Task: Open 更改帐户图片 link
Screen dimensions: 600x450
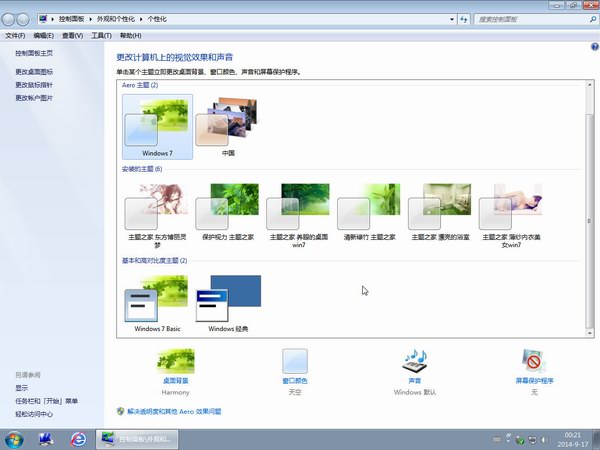Action: pyautogui.click(x=34, y=98)
